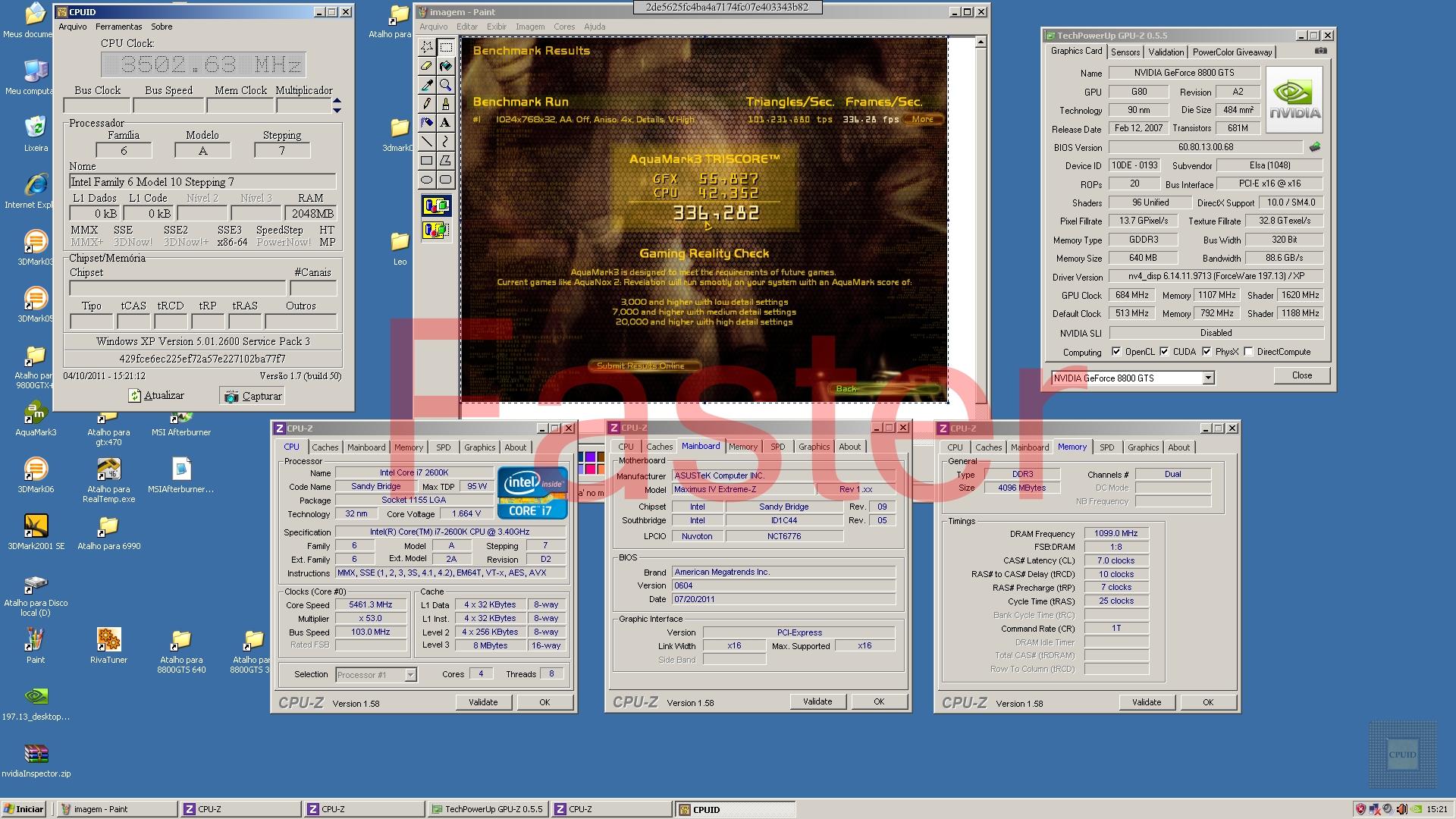Open Atalho para RealTemp.exe shortcut
1456x819 pixels.
point(108,481)
